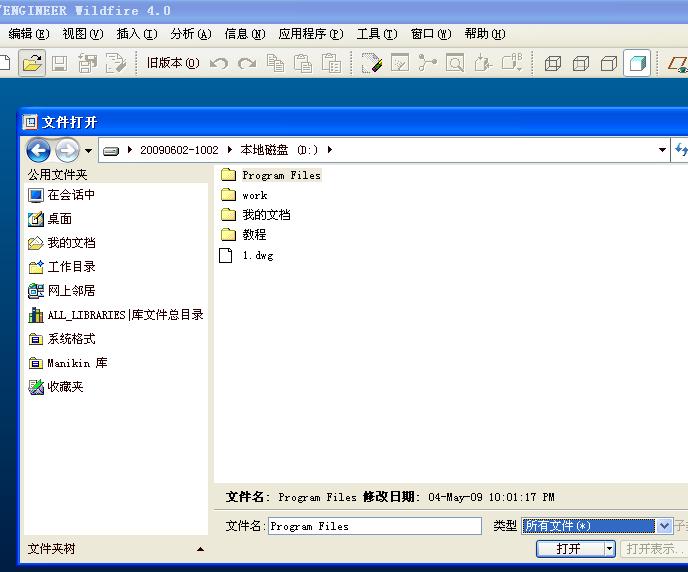Select the work folder
688x572 pixels.
244,195
